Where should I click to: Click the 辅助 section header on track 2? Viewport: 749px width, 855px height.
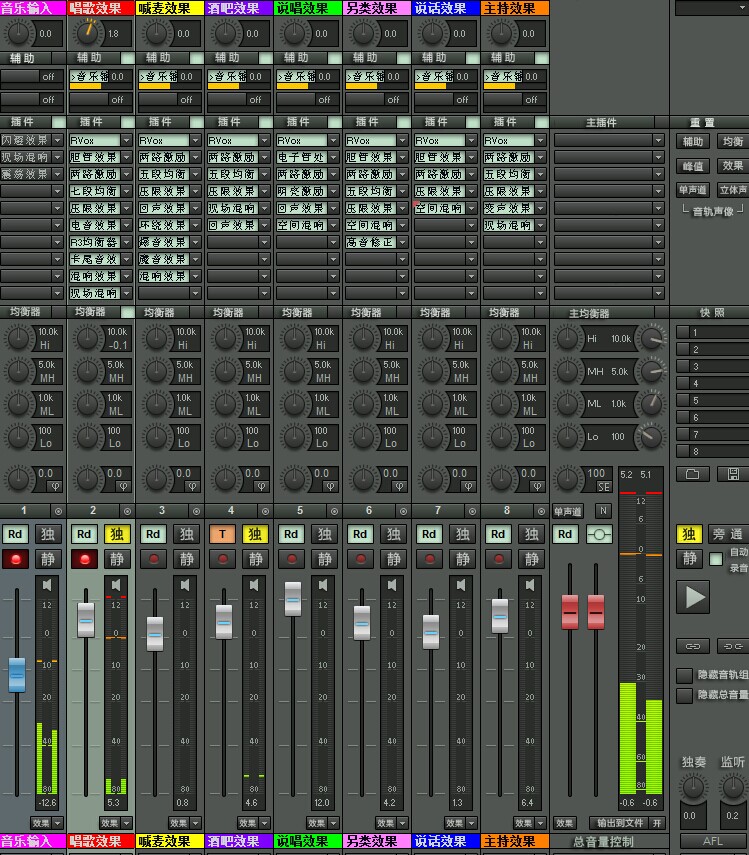89,58
